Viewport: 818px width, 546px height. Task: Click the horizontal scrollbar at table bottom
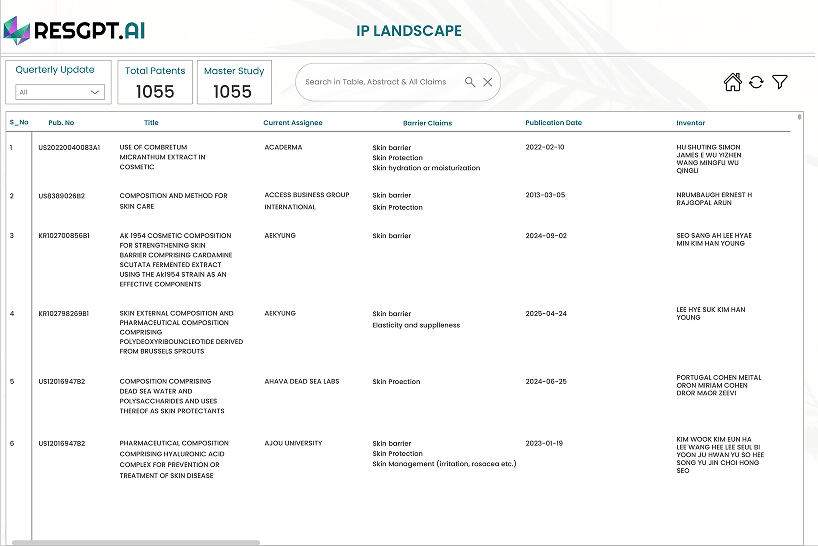click(x=136, y=543)
